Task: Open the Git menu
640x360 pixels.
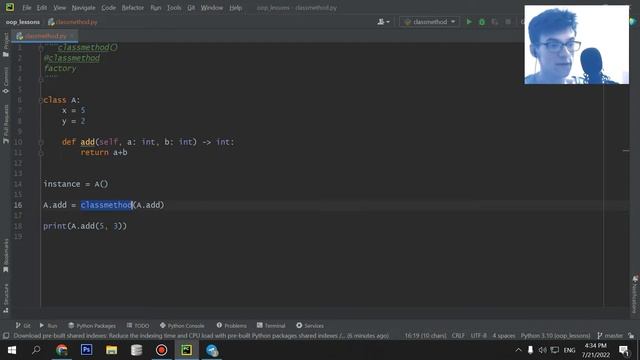Action: 191,7
